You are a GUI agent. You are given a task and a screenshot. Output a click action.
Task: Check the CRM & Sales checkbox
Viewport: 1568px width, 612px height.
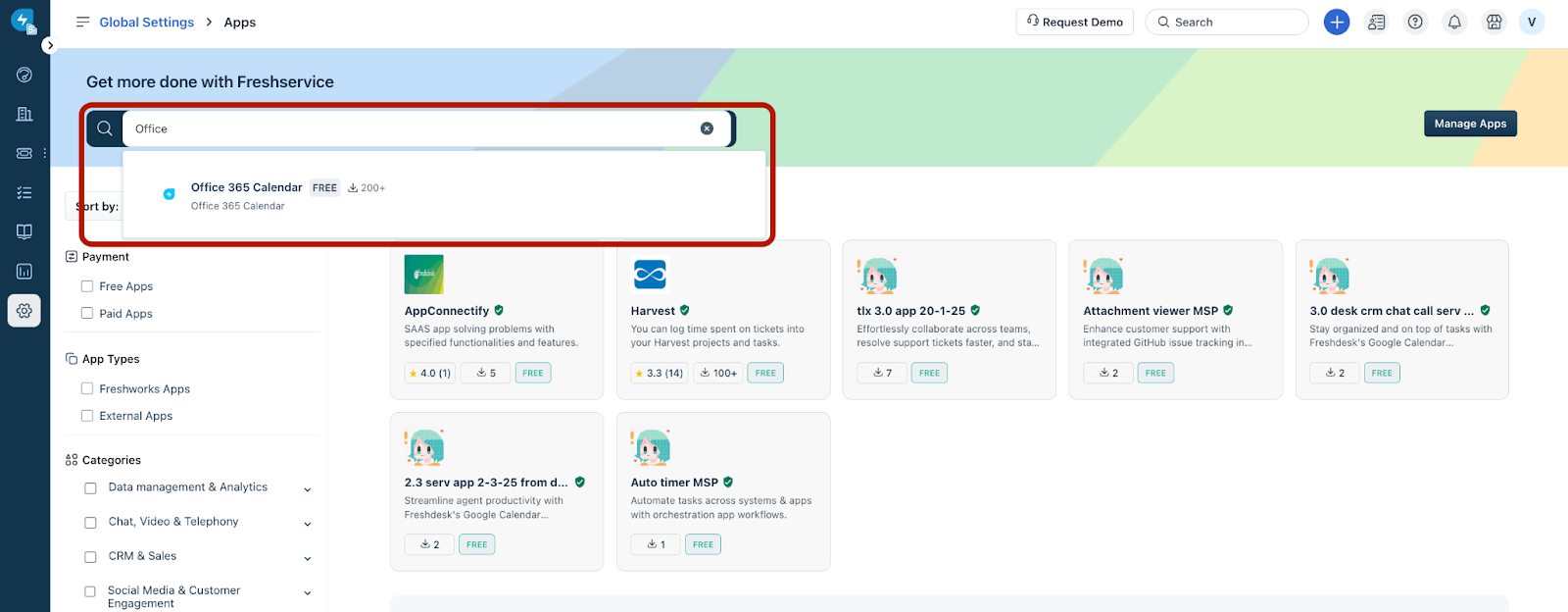[x=90, y=557]
